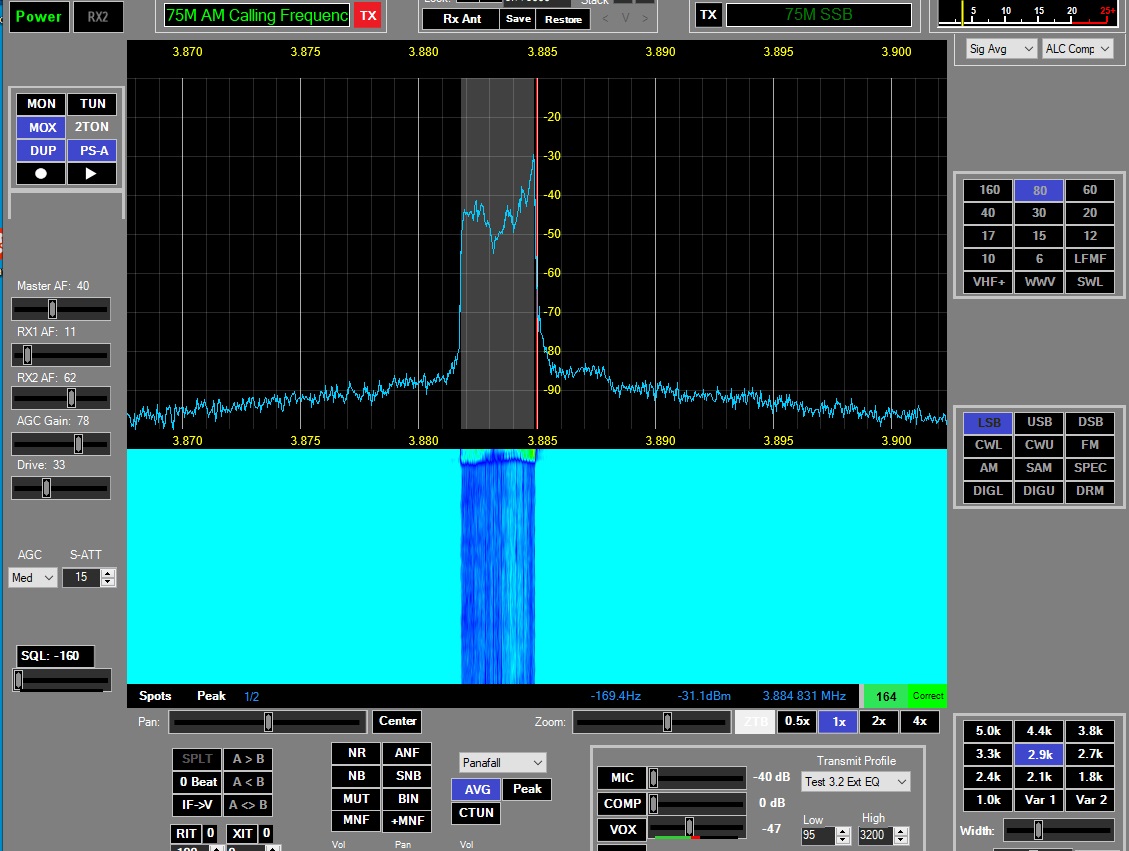Click the Save button

[518, 19]
